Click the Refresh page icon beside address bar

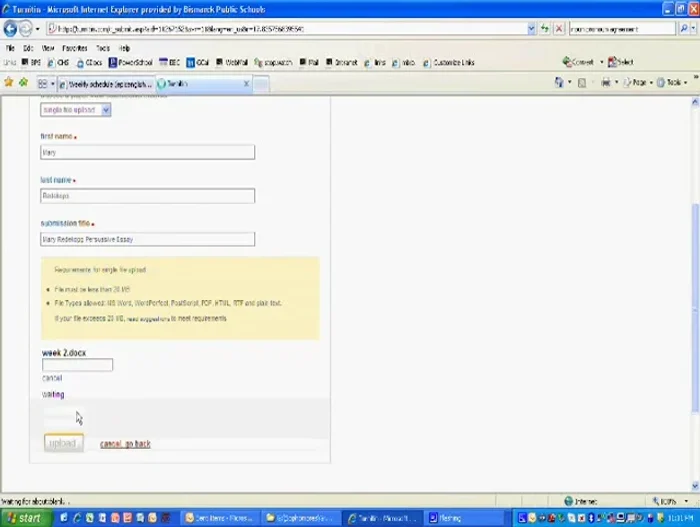pyautogui.click(x=545, y=29)
